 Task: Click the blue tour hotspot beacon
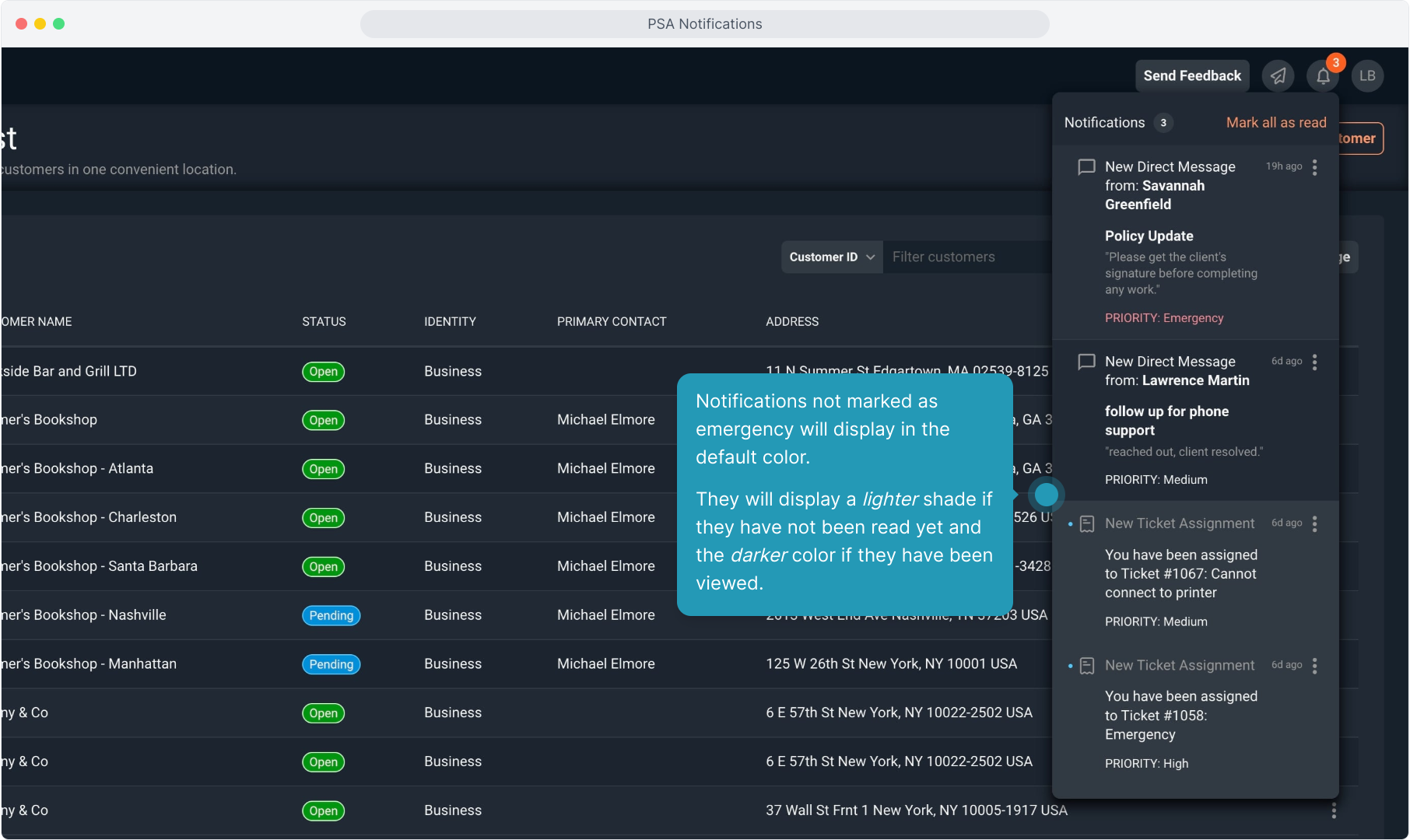coord(1046,495)
